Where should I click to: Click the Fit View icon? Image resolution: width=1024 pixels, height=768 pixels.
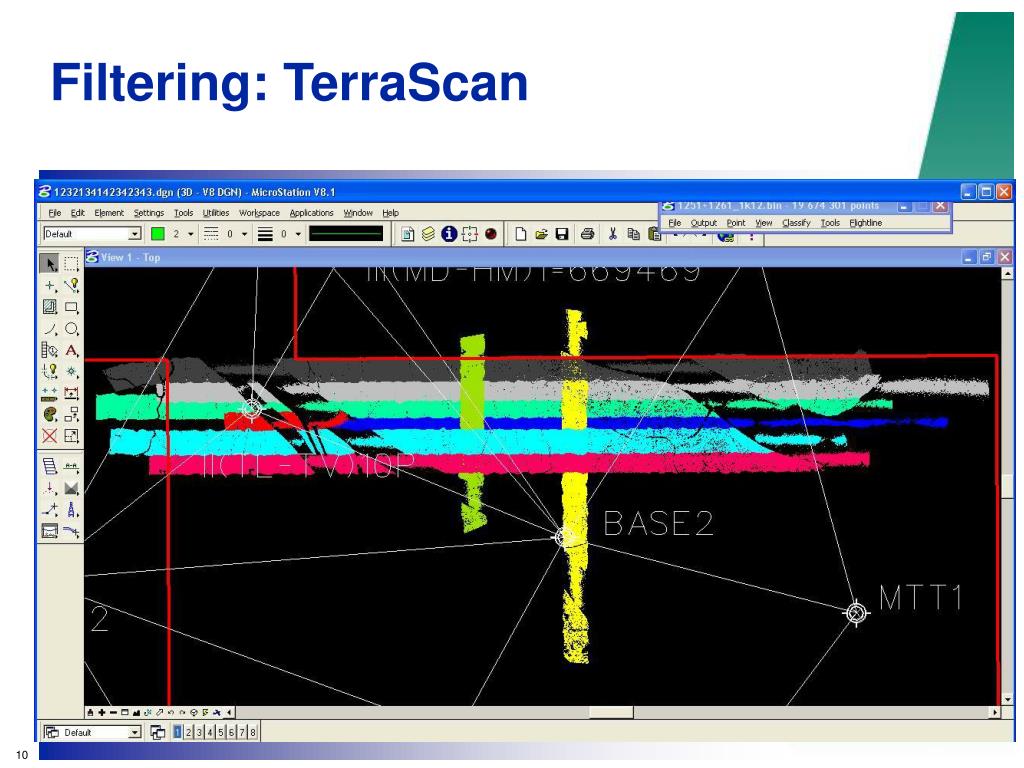[136, 712]
